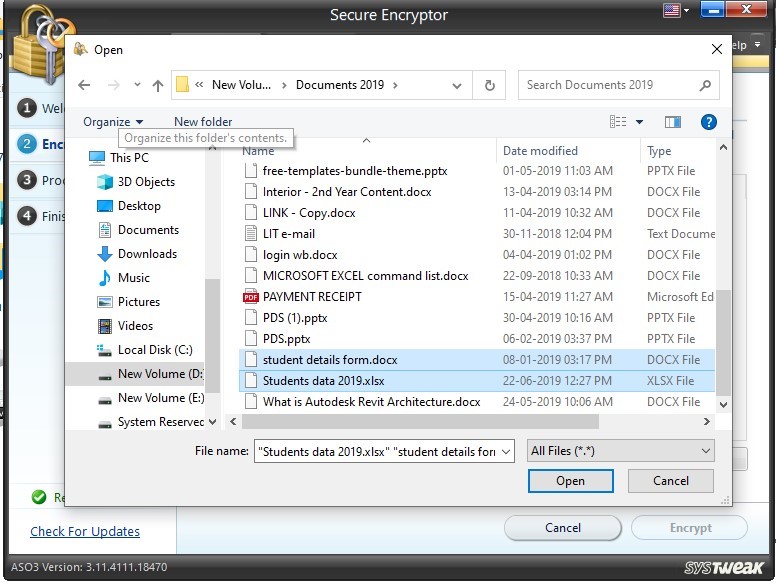Close the Open dialog with X
The image size is (776, 585).
716,49
